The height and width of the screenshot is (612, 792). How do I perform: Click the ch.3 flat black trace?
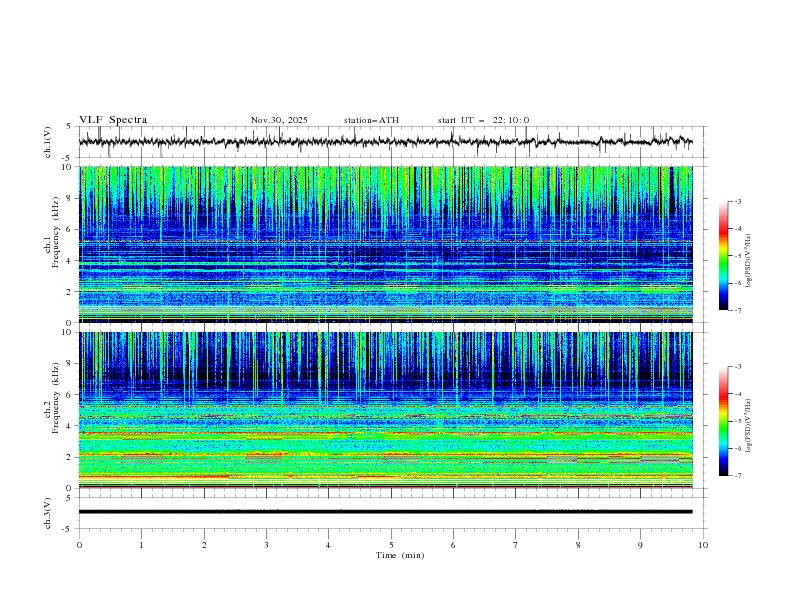(385, 512)
